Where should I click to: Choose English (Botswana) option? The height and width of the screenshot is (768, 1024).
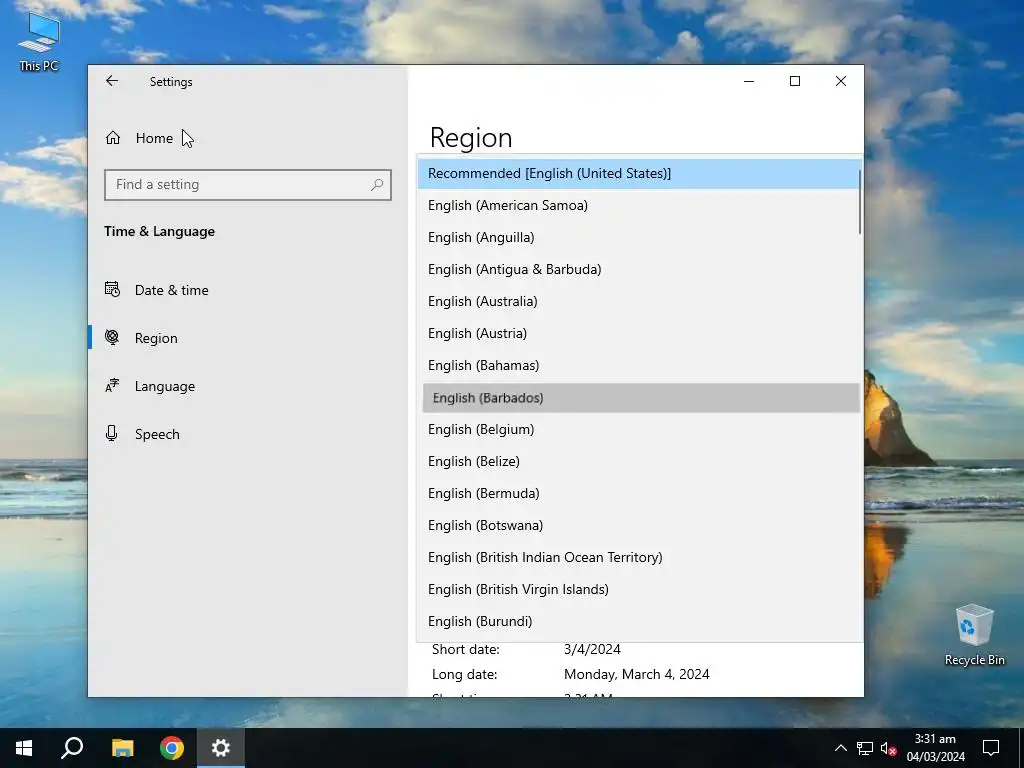[x=639, y=526]
